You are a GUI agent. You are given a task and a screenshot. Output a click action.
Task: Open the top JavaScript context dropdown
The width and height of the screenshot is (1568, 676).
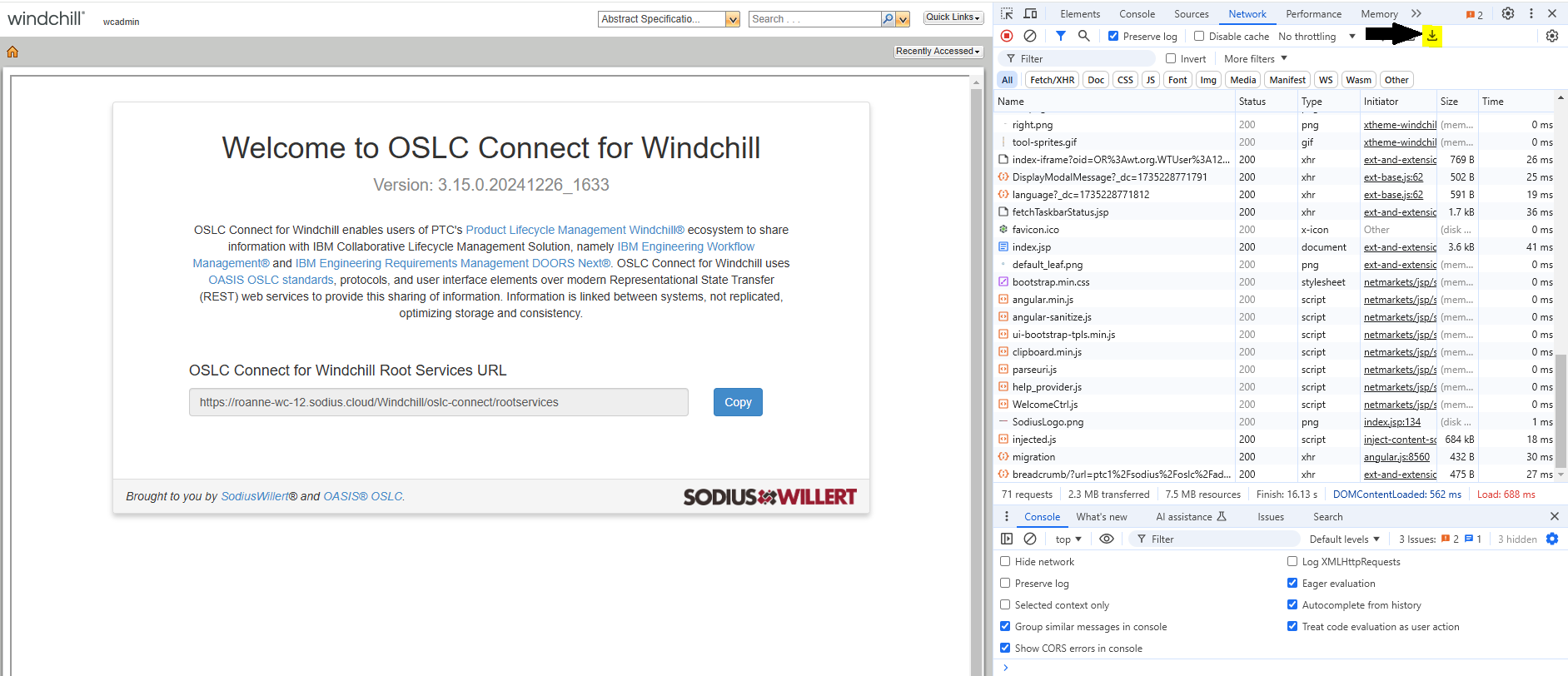click(x=1068, y=539)
